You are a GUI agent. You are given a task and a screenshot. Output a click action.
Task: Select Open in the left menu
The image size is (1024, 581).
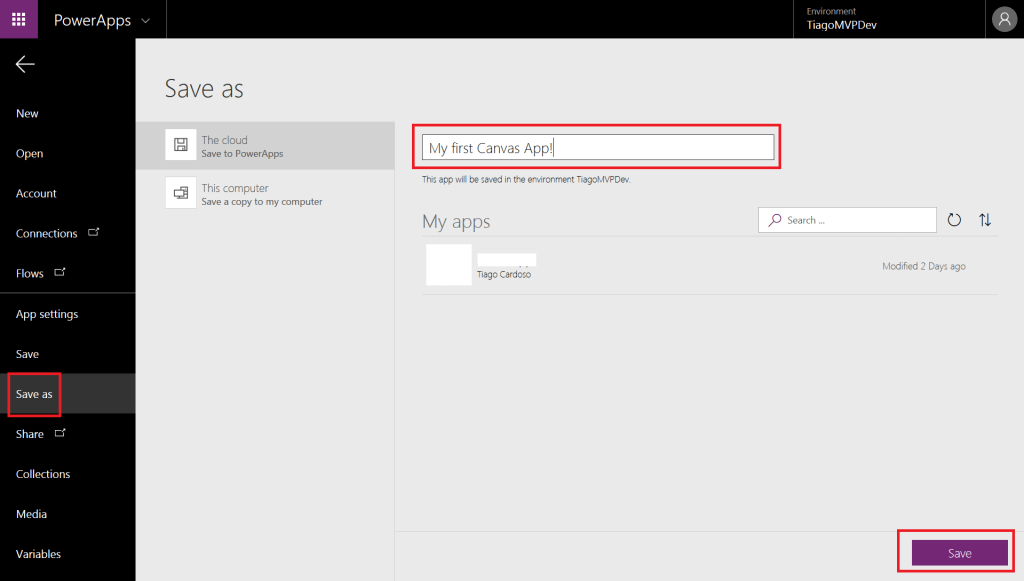click(x=30, y=154)
